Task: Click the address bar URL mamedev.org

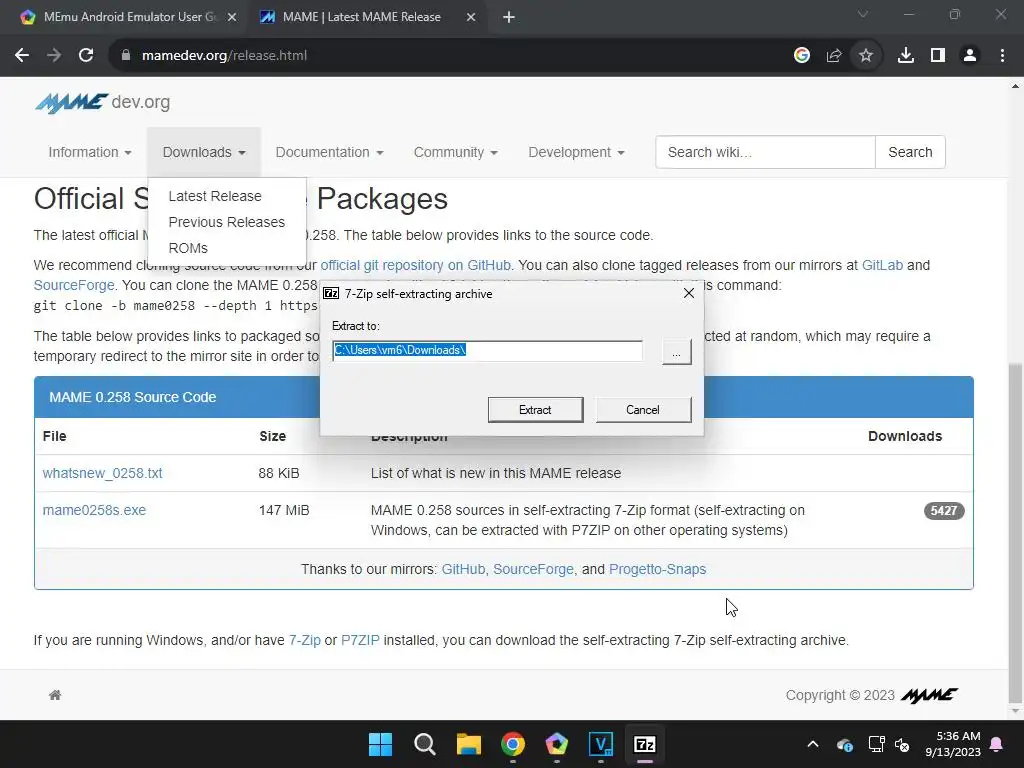Action: click(x=224, y=56)
